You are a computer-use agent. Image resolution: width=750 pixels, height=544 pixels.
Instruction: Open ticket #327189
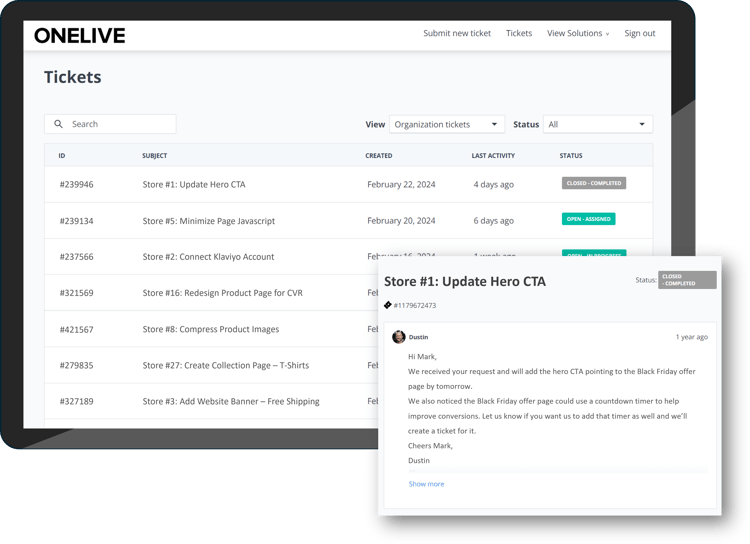tap(77, 401)
